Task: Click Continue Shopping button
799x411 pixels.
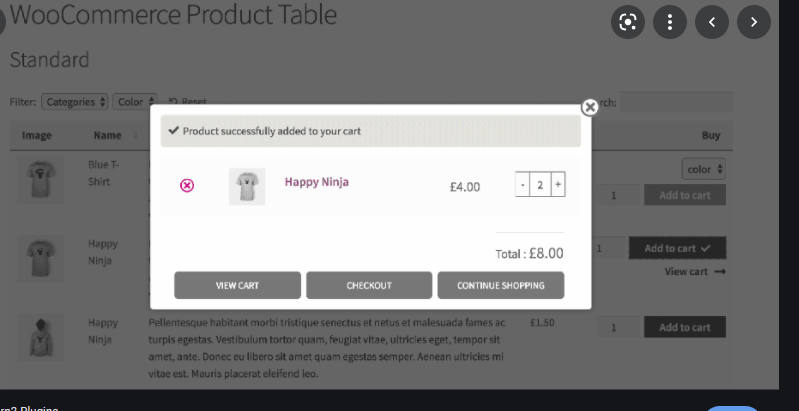Action: point(500,285)
